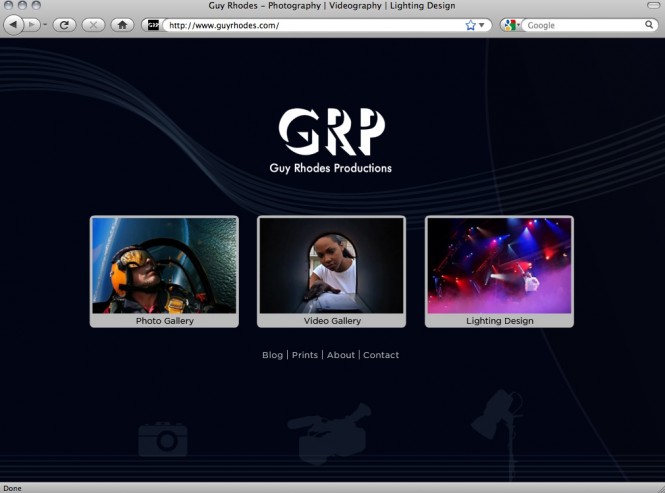Image resolution: width=665 pixels, height=493 pixels.
Task: Open the Blog link
Action: 272,355
